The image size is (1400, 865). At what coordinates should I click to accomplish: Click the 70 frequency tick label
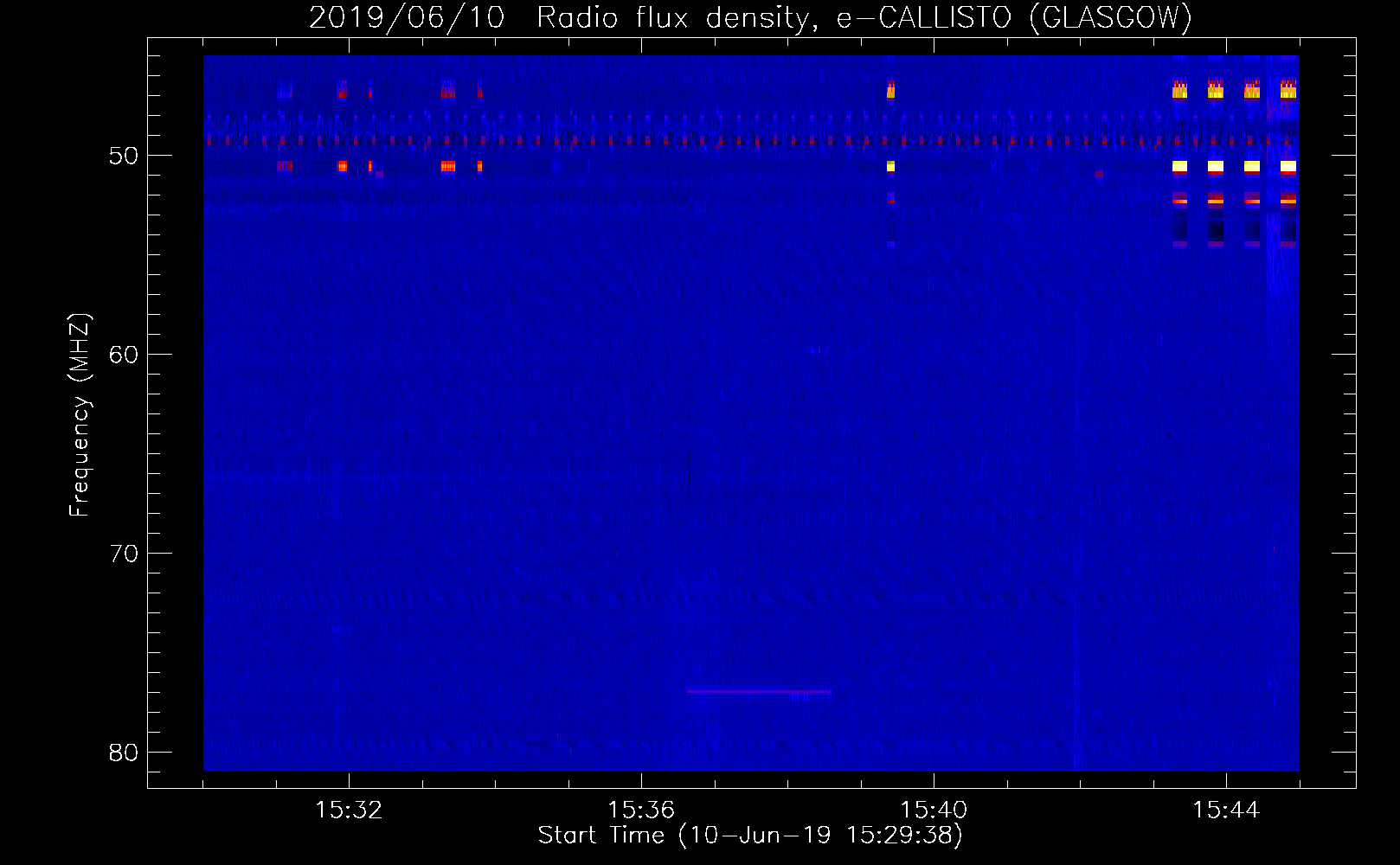click(124, 554)
